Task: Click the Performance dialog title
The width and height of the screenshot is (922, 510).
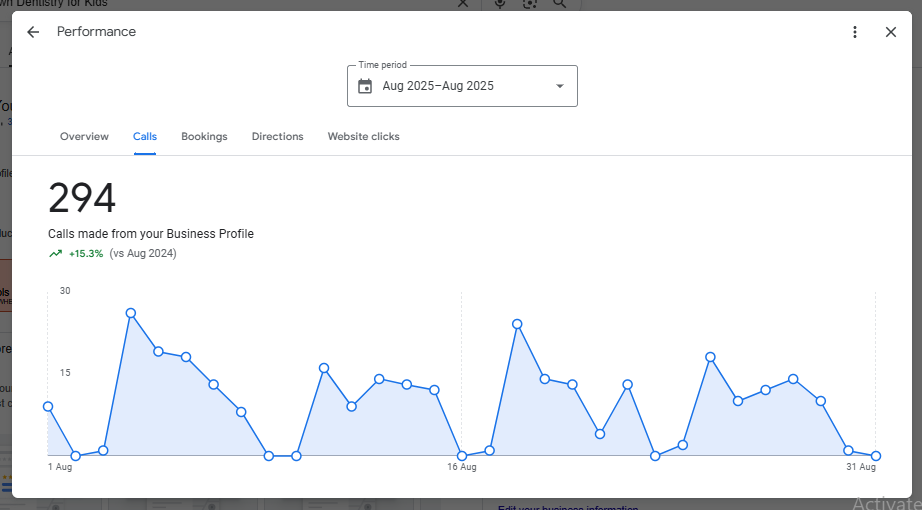Action: [x=96, y=32]
